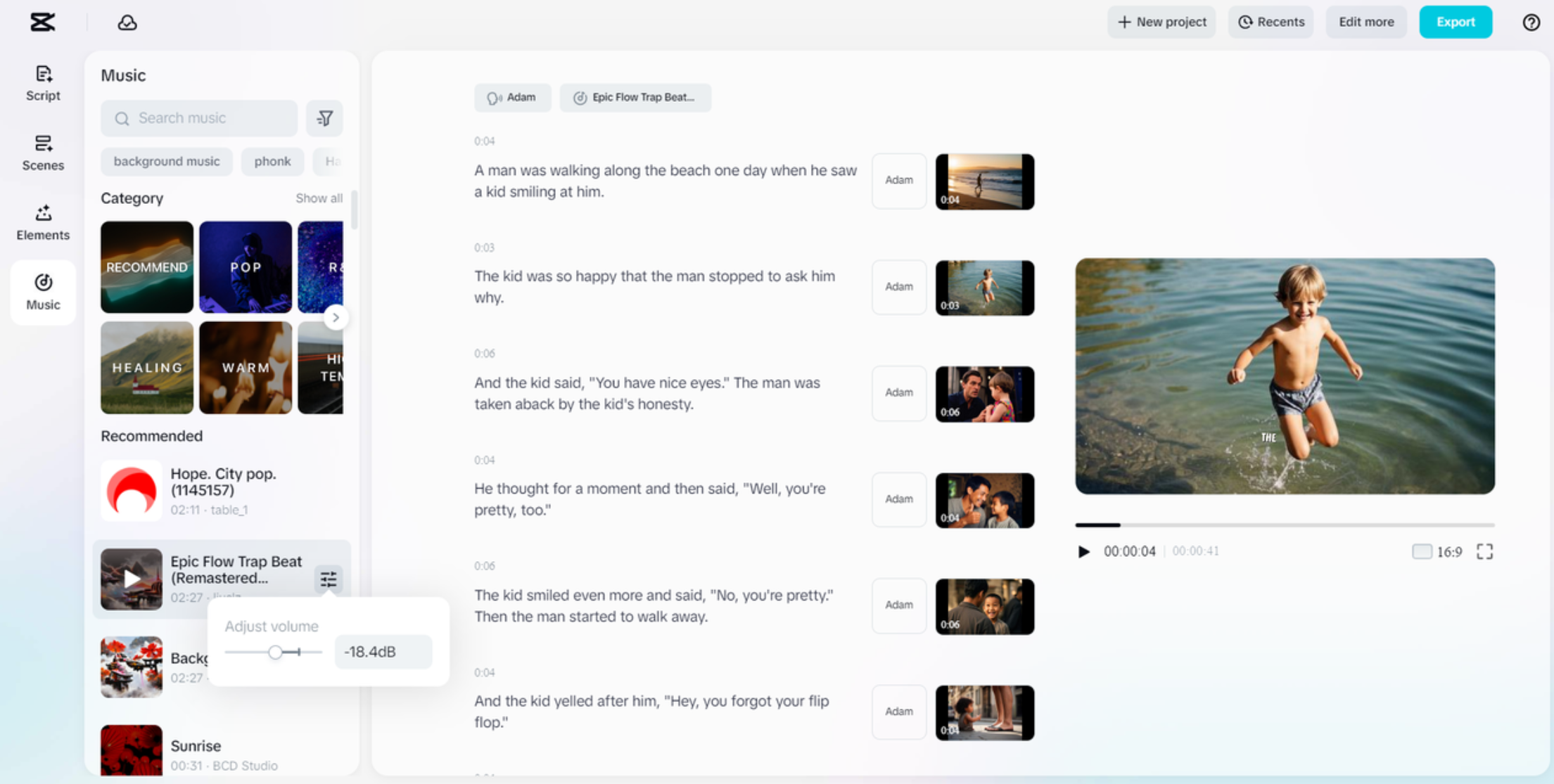The image size is (1554, 784).
Task: Open the Edit more menu
Action: click(x=1365, y=22)
